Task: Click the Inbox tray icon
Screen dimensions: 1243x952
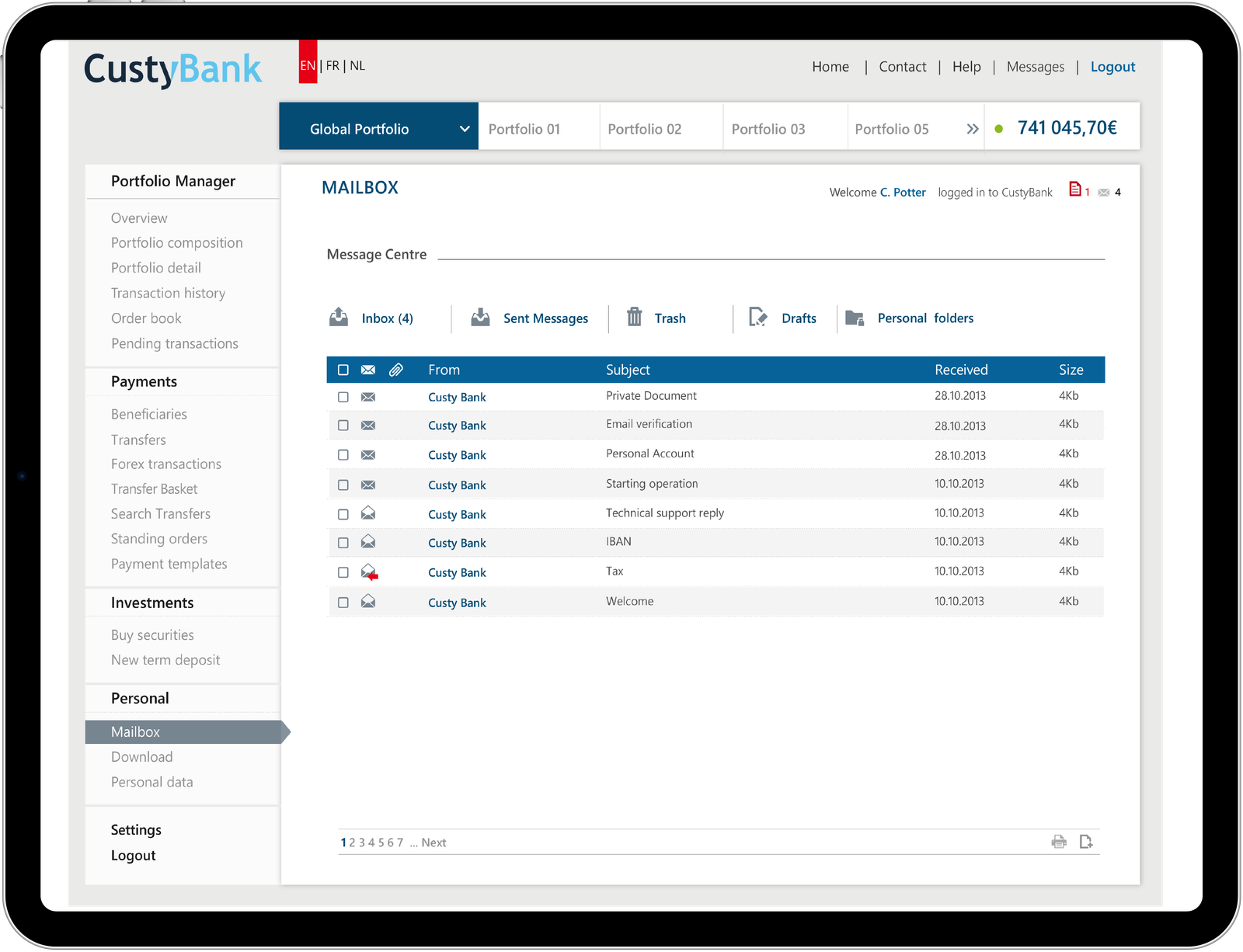Action: pyautogui.click(x=339, y=318)
